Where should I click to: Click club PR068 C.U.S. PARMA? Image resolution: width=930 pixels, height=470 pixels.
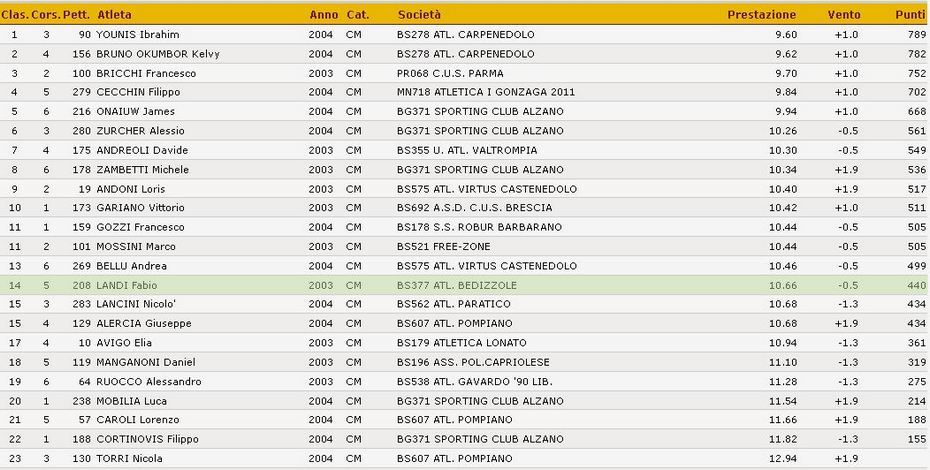[450, 74]
